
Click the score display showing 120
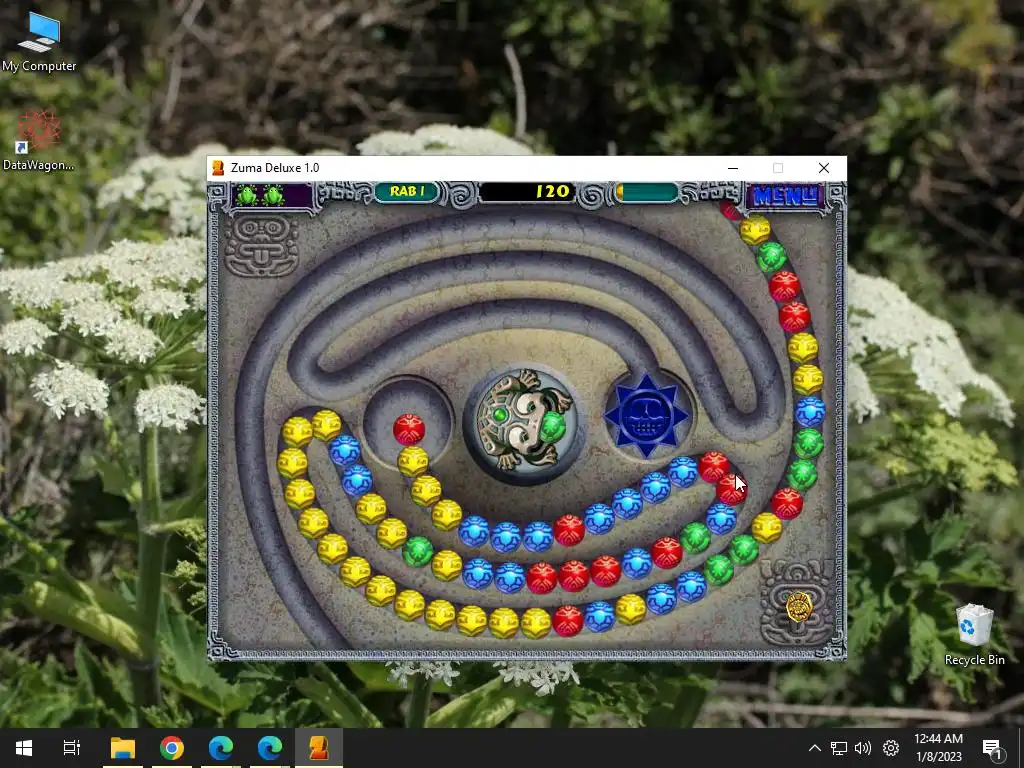point(526,191)
